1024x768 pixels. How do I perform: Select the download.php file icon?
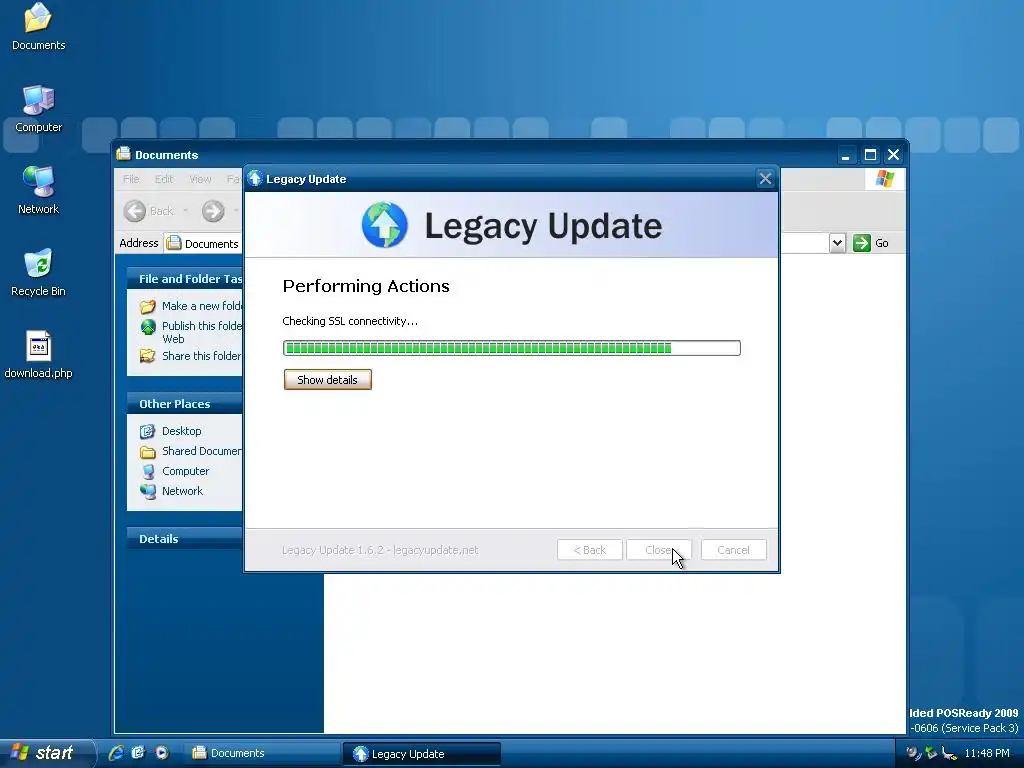click(x=38, y=355)
